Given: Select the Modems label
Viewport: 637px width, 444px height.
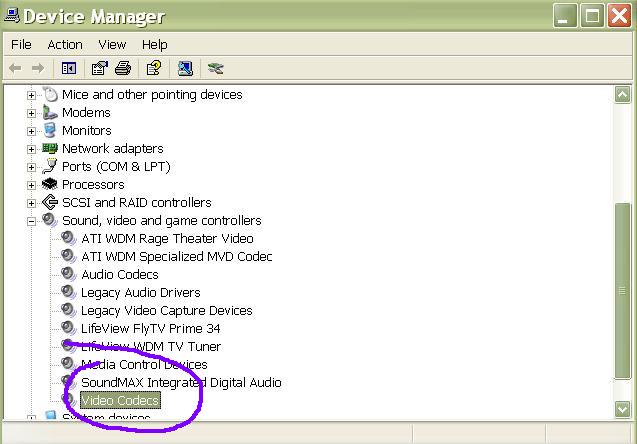Looking at the screenshot, I should coord(86,112).
